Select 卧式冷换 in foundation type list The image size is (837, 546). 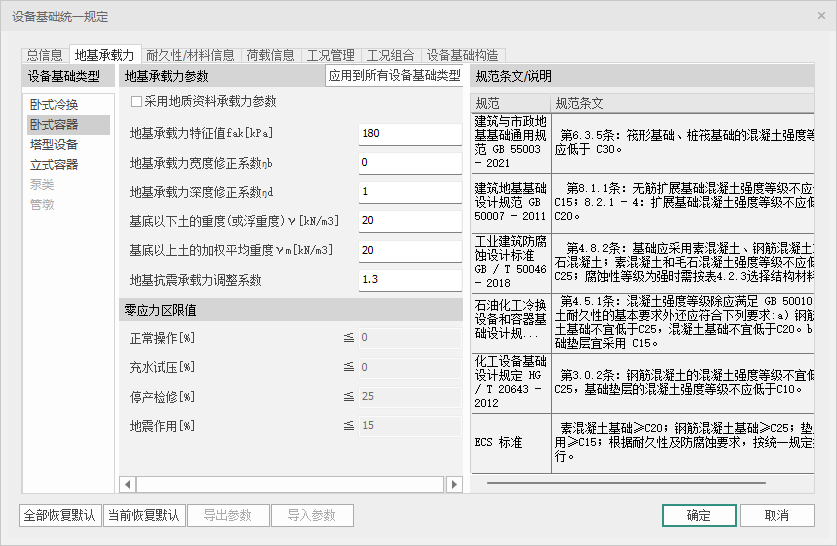54,105
